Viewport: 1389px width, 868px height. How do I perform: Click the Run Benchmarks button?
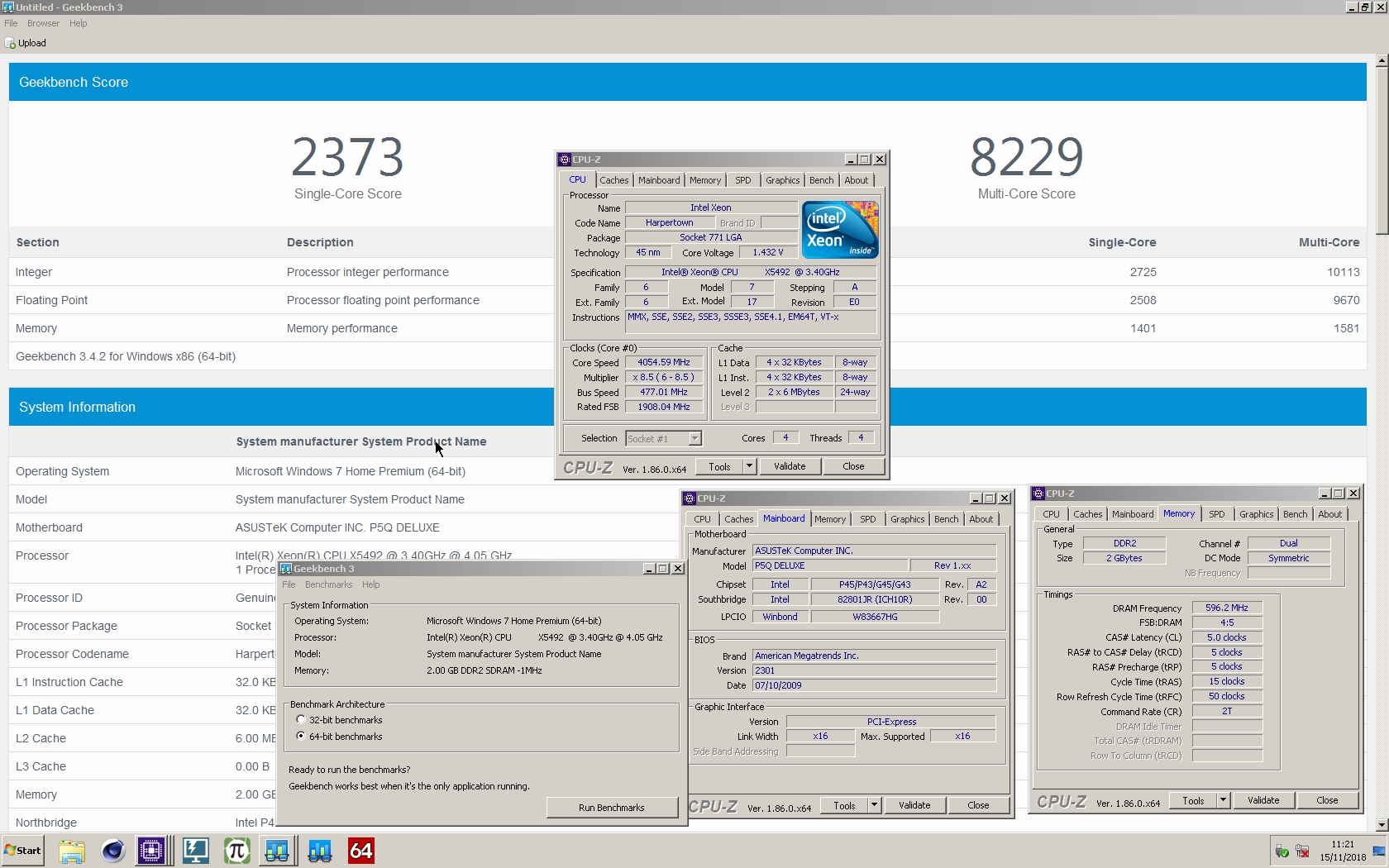click(612, 808)
